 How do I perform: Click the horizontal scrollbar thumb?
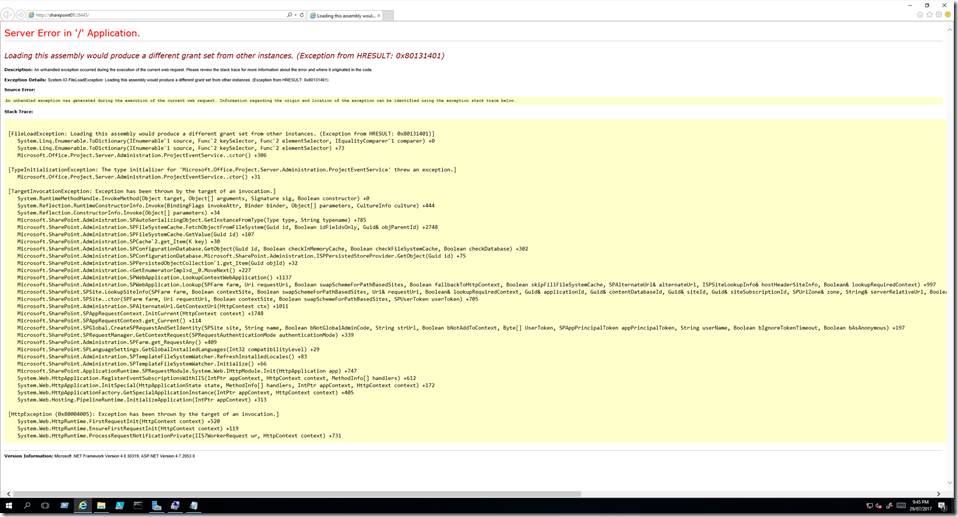(x=297, y=494)
